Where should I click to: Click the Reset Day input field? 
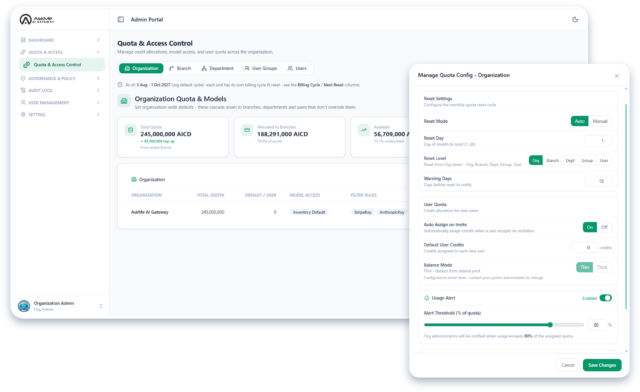pos(598,141)
